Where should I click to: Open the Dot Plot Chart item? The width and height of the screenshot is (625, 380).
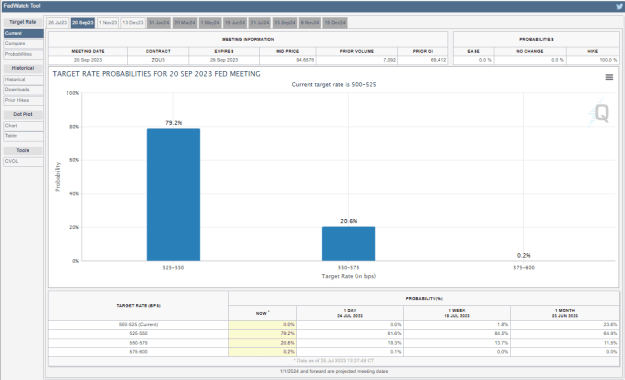[24, 126]
